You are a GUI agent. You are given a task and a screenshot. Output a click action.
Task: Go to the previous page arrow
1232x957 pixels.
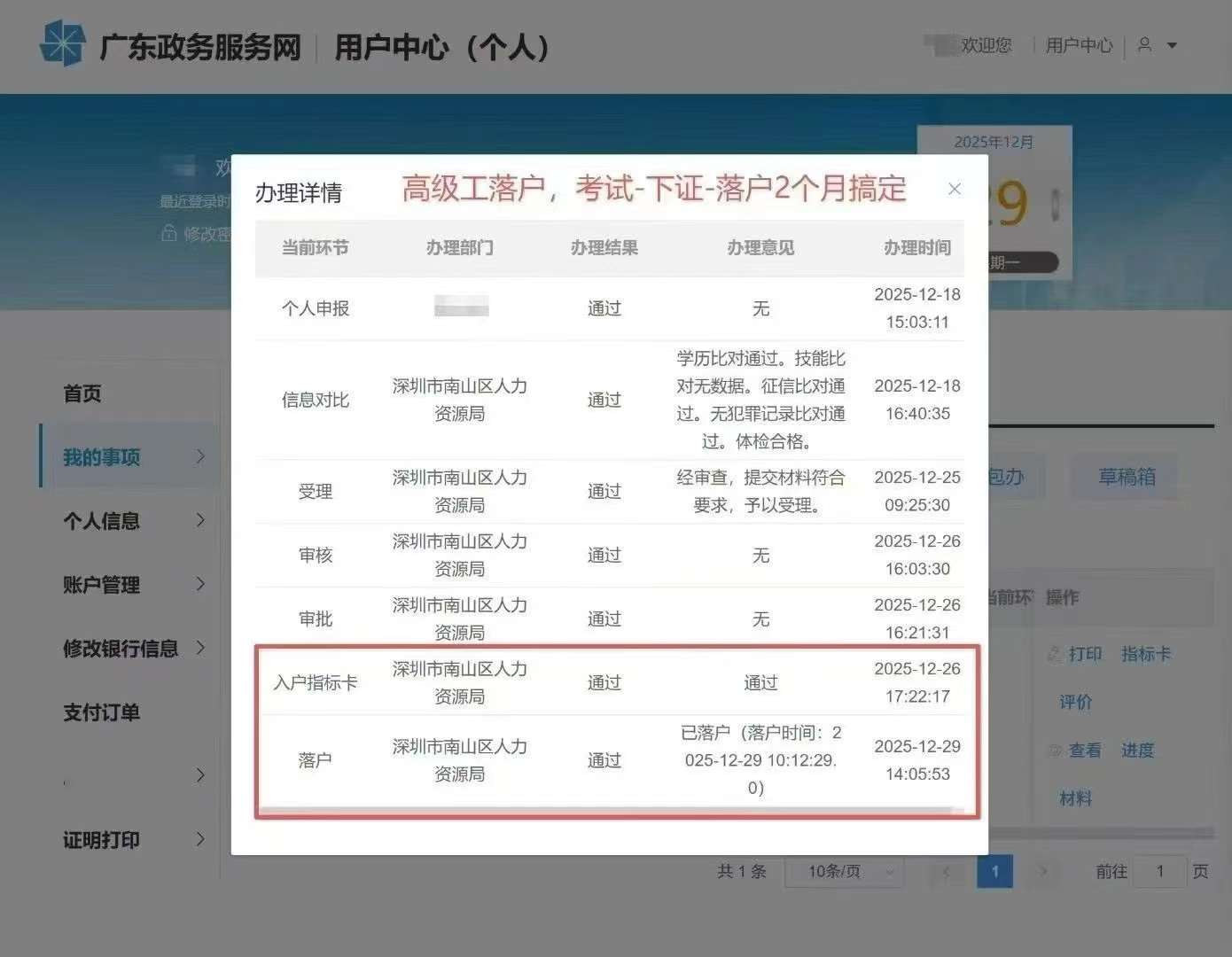point(947,872)
